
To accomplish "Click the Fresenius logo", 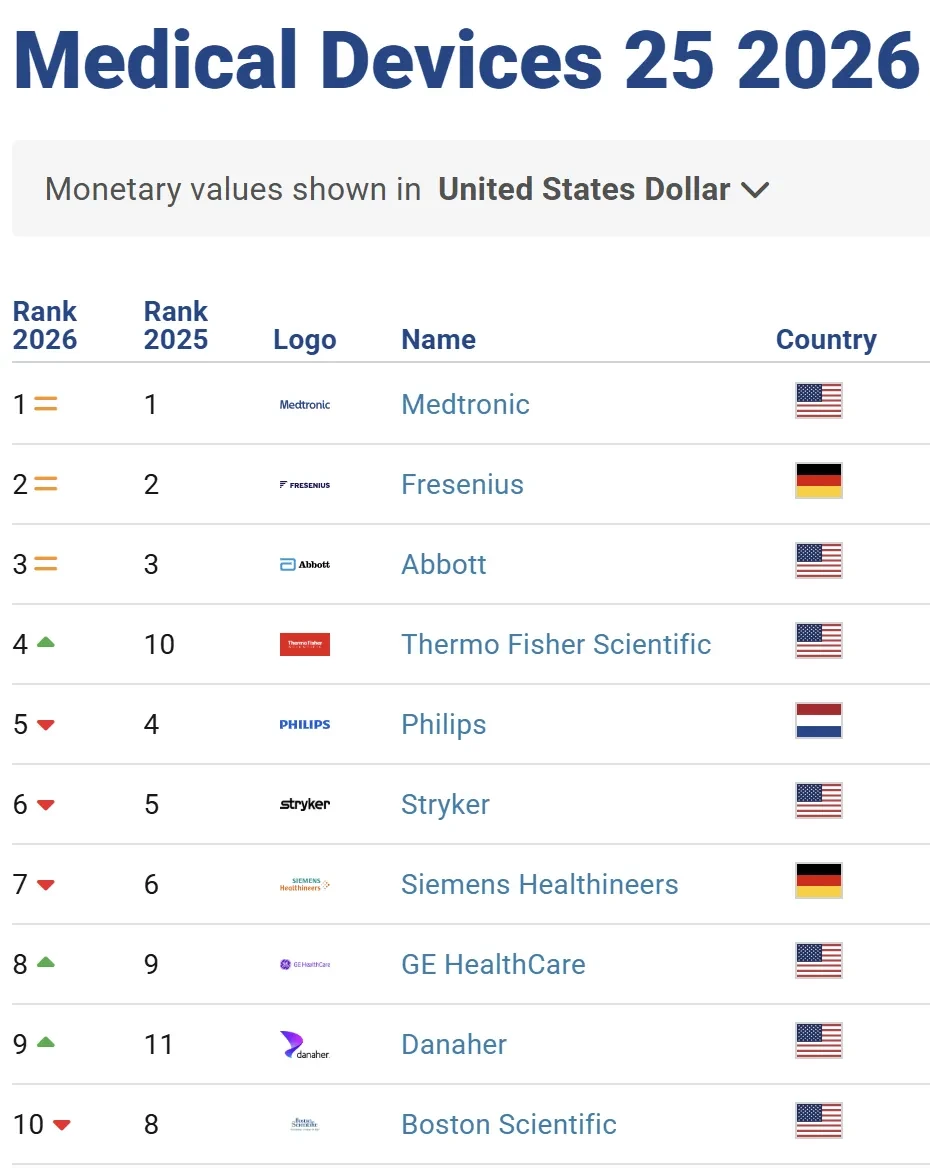I will click(305, 485).
